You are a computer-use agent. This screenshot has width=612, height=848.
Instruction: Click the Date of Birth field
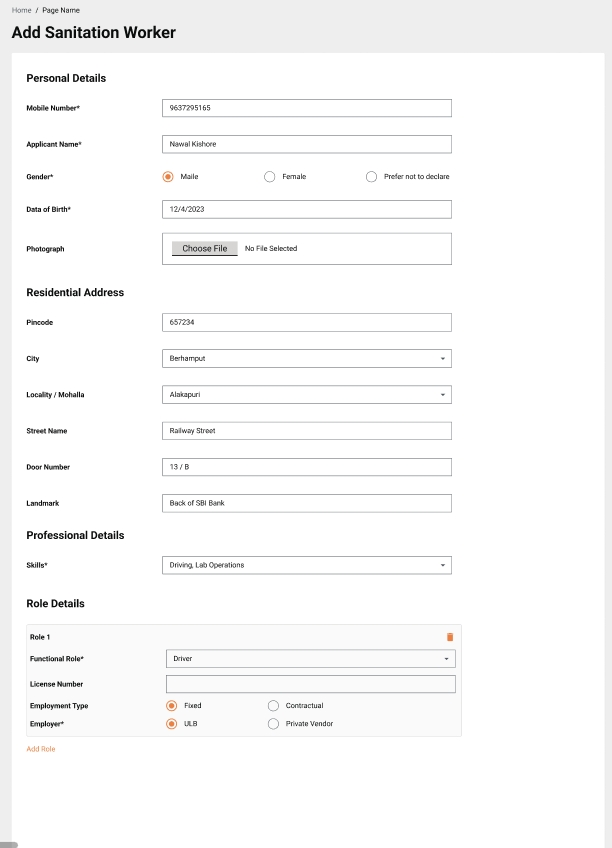pos(306,209)
